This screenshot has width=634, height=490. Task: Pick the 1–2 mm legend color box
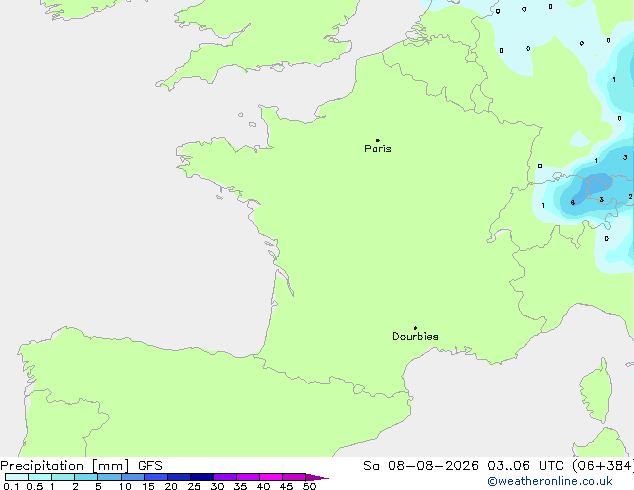coord(63,477)
